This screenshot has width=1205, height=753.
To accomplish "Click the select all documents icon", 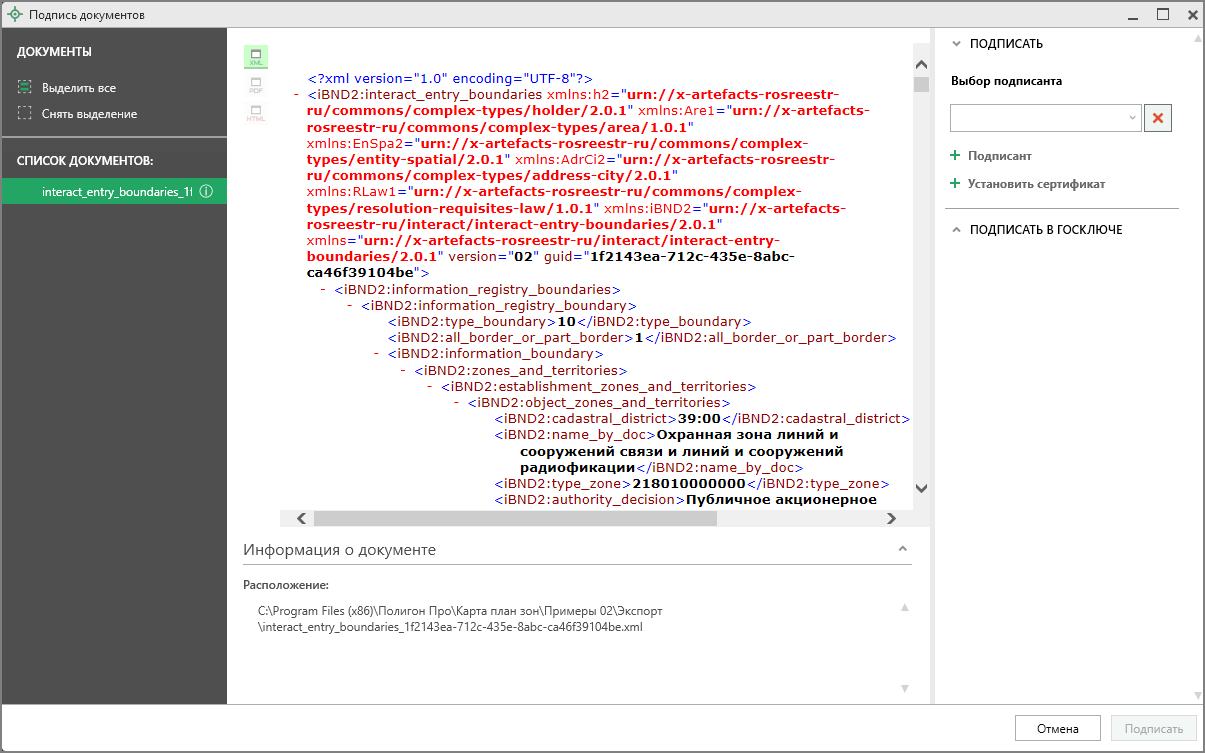I will pyautogui.click(x=25, y=88).
